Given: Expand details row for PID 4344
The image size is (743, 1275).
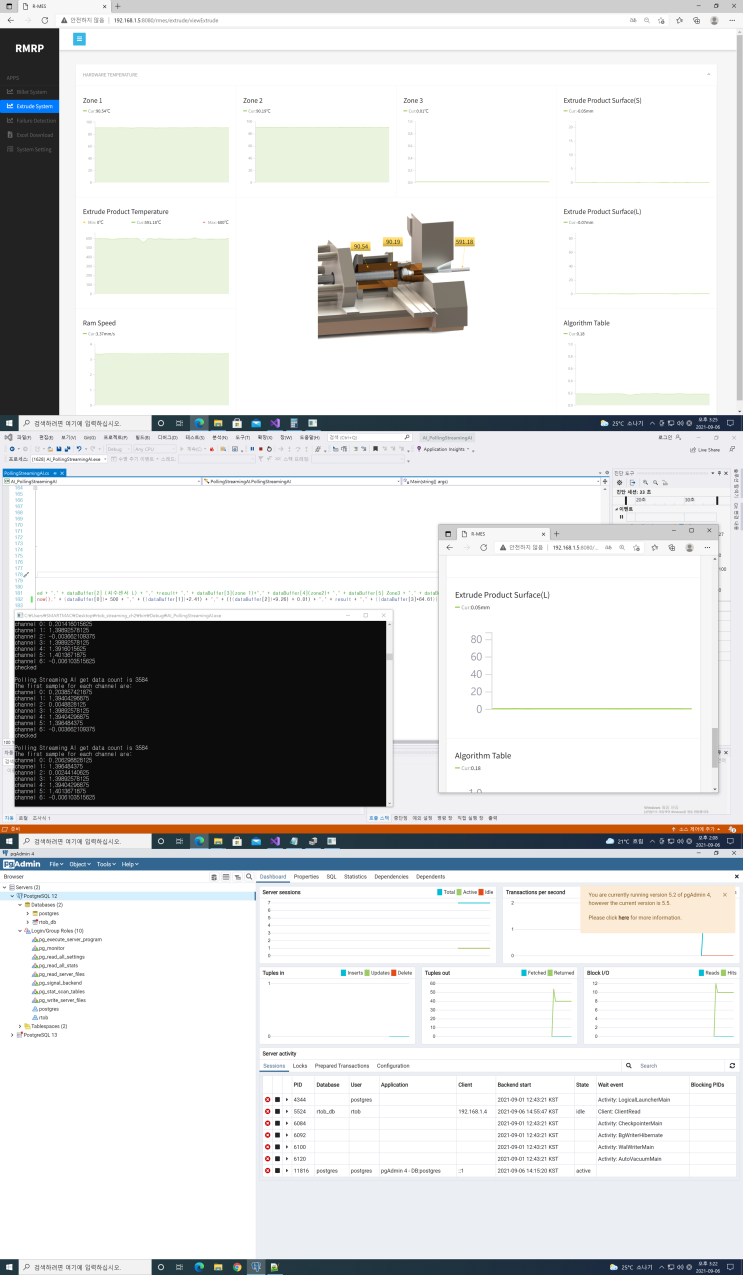Looking at the screenshot, I should 286,1099.
